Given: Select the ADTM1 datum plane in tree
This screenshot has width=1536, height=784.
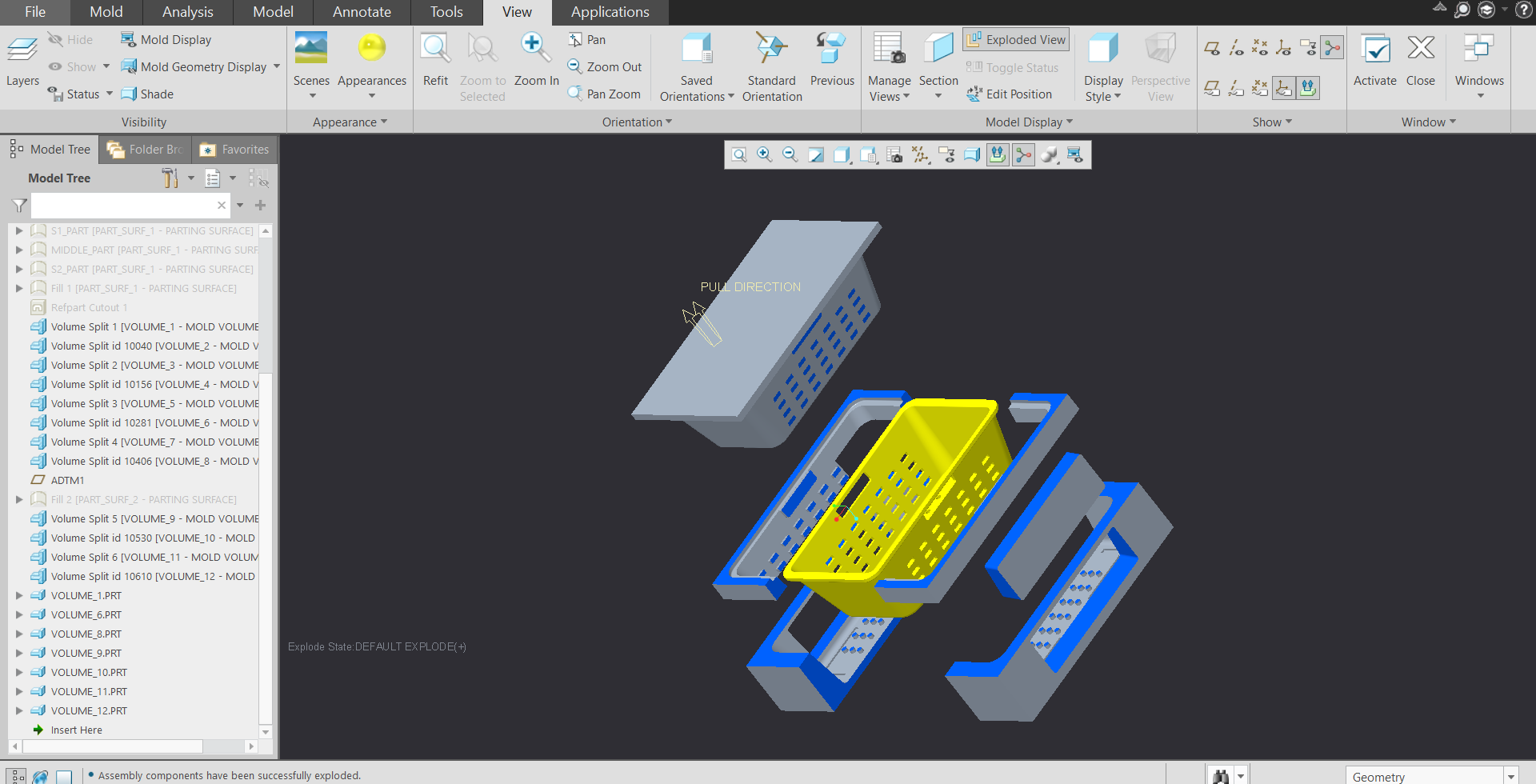Looking at the screenshot, I should click(67, 480).
